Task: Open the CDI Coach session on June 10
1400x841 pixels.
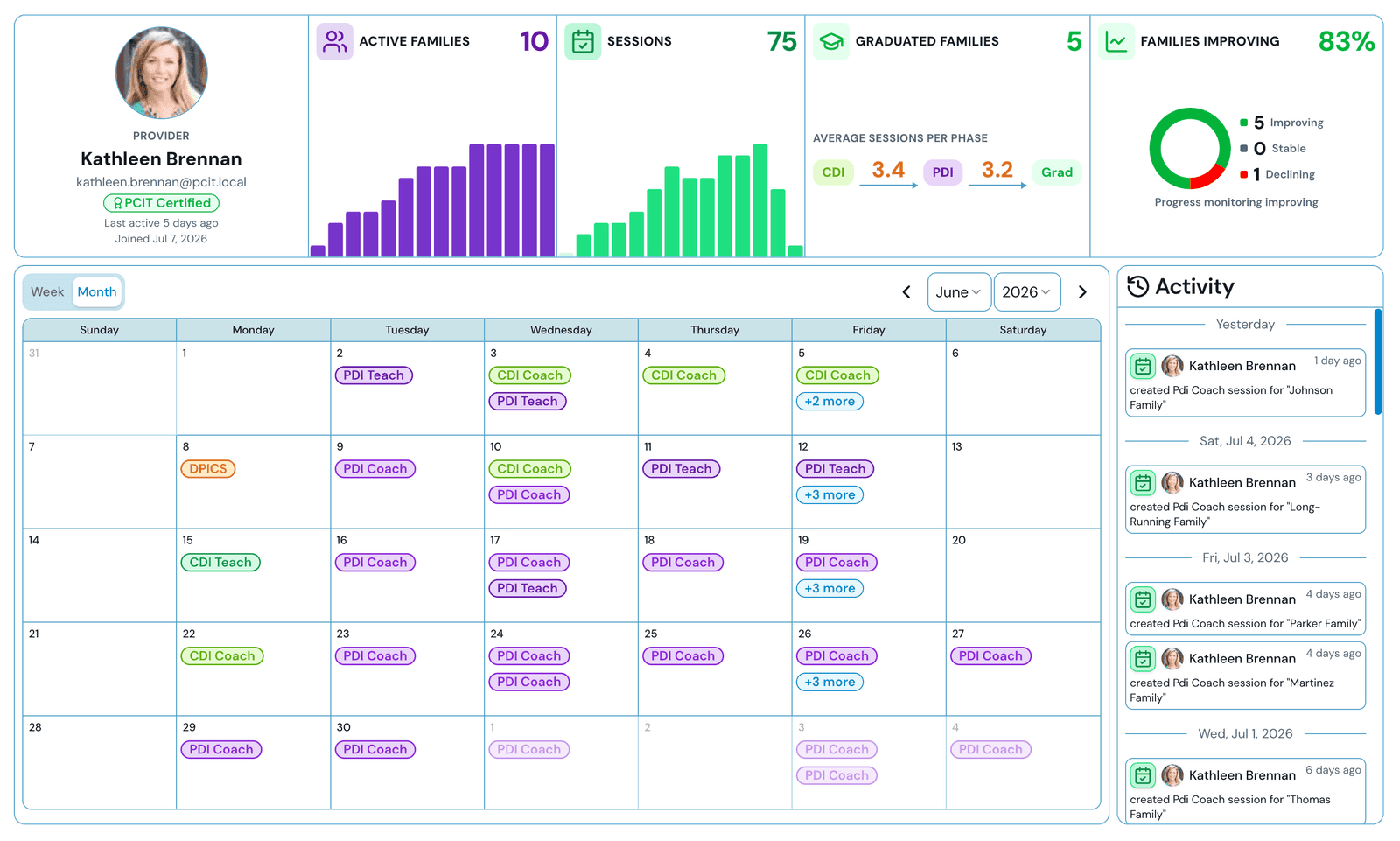Action: pyautogui.click(x=530, y=469)
